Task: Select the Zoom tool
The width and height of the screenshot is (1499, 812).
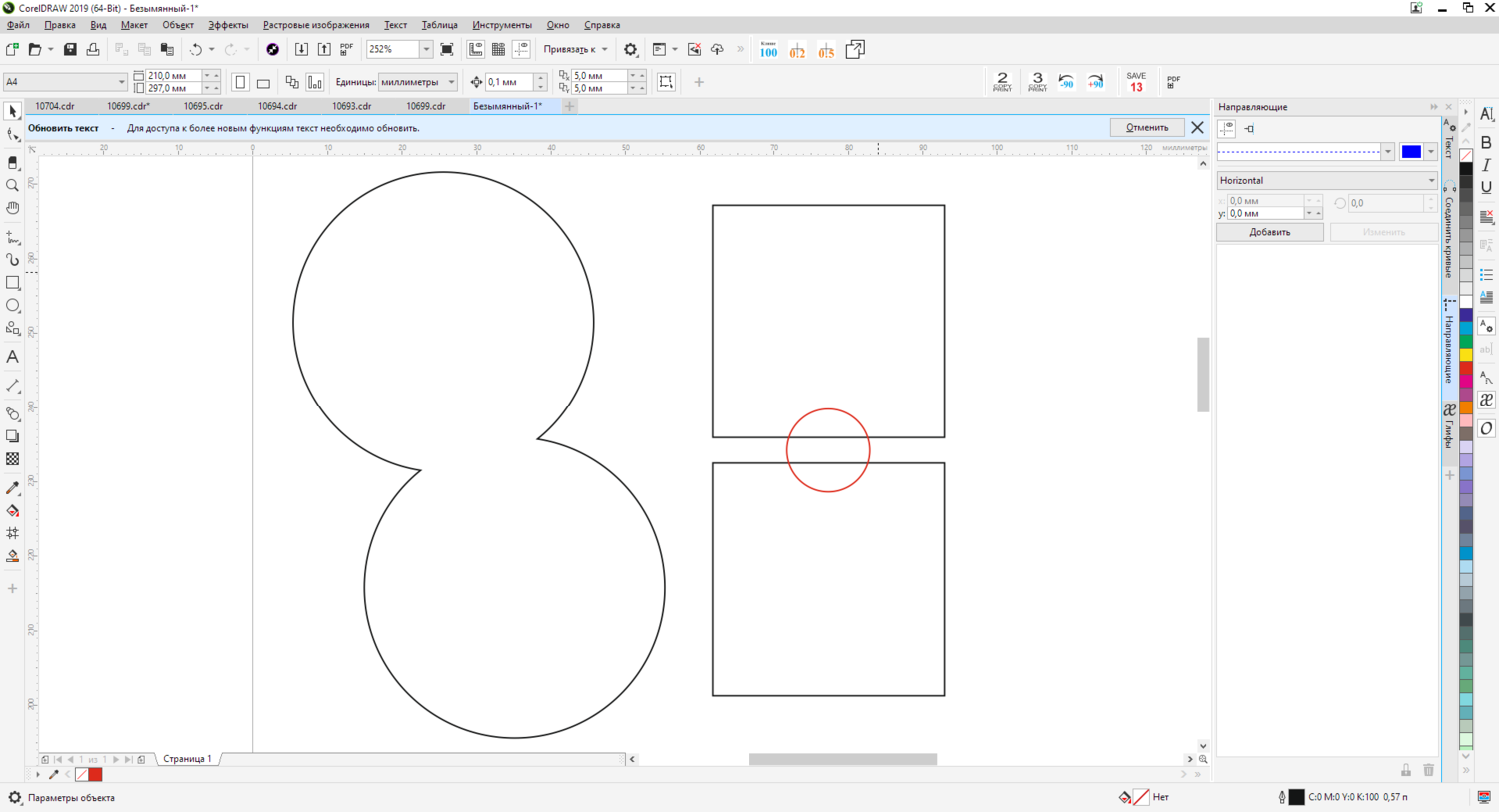Action: click(x=13, y=186)
